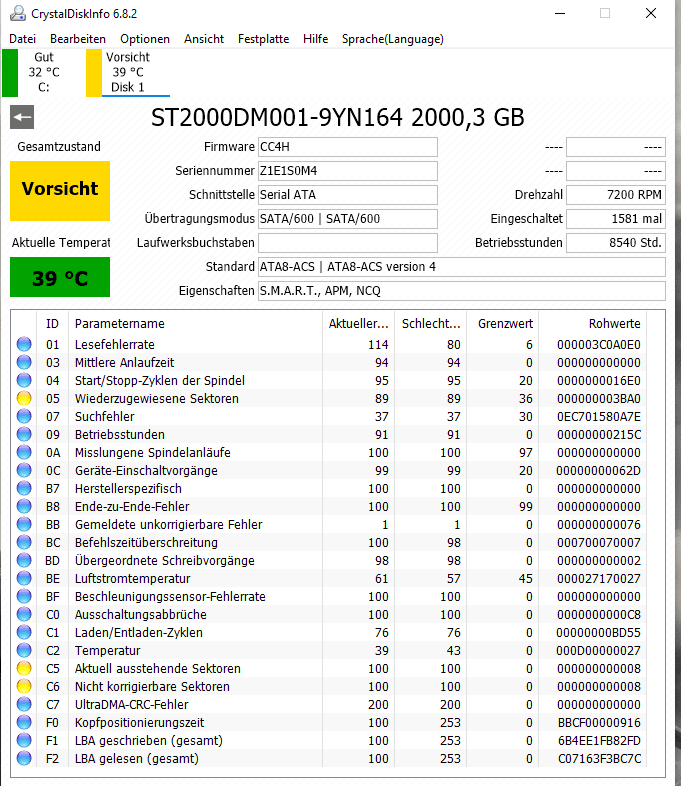Click status orb for Mittlere Anlaufzeit row
The width and height of the screenshot is (681, 786).
pyautogui.click(x=24, y=362)
